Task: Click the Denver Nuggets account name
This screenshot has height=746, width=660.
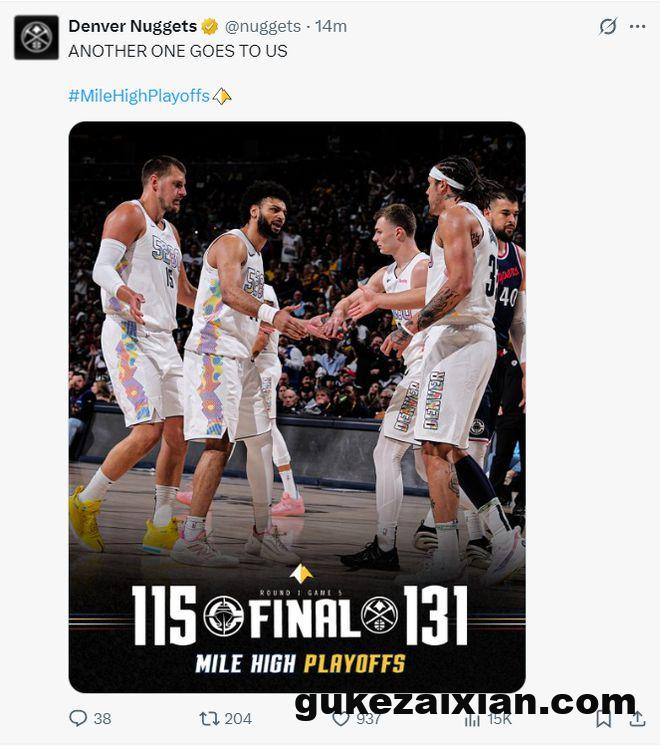Action: [x=132, y=26]
